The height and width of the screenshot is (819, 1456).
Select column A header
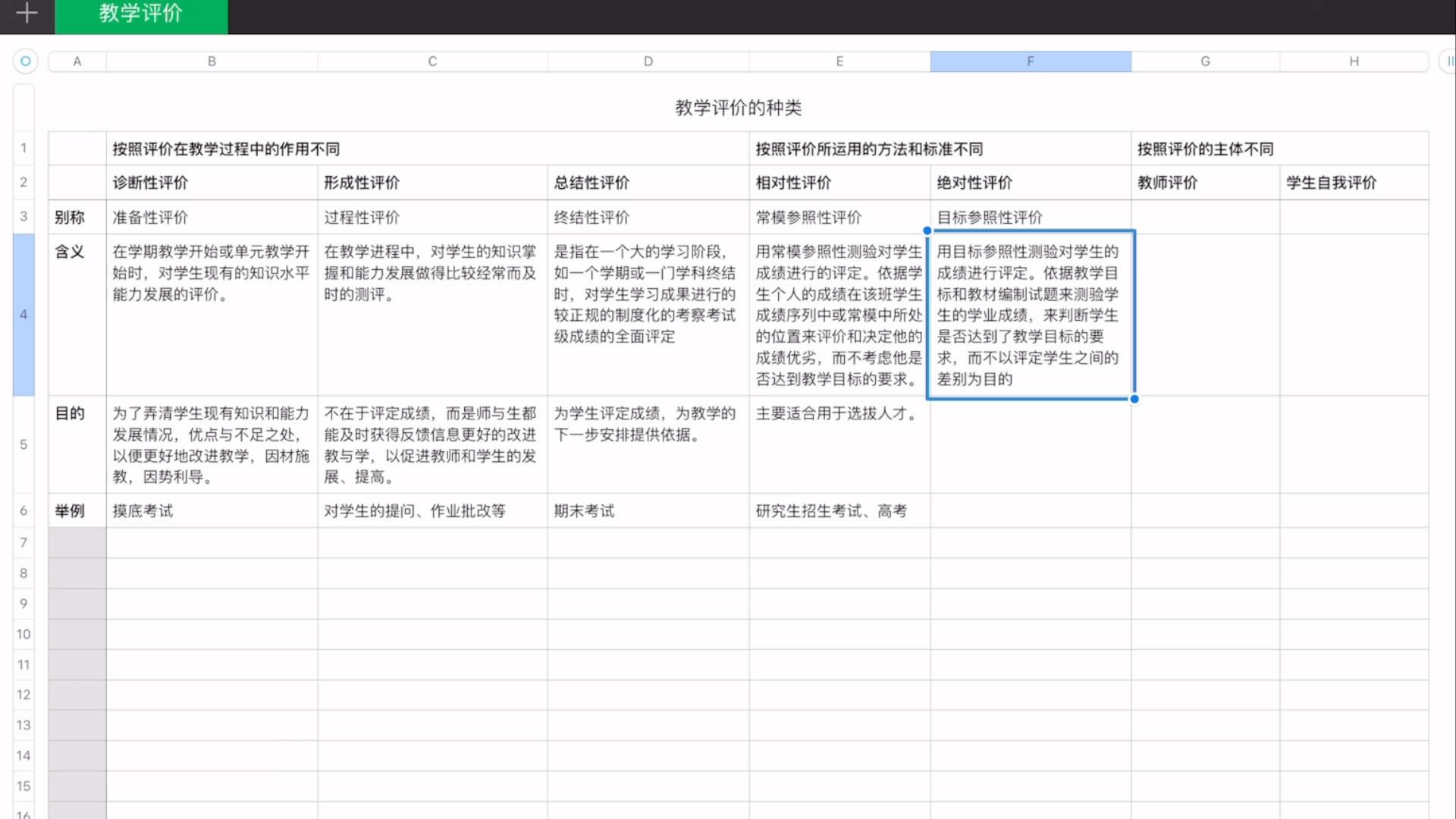[77, 61]
